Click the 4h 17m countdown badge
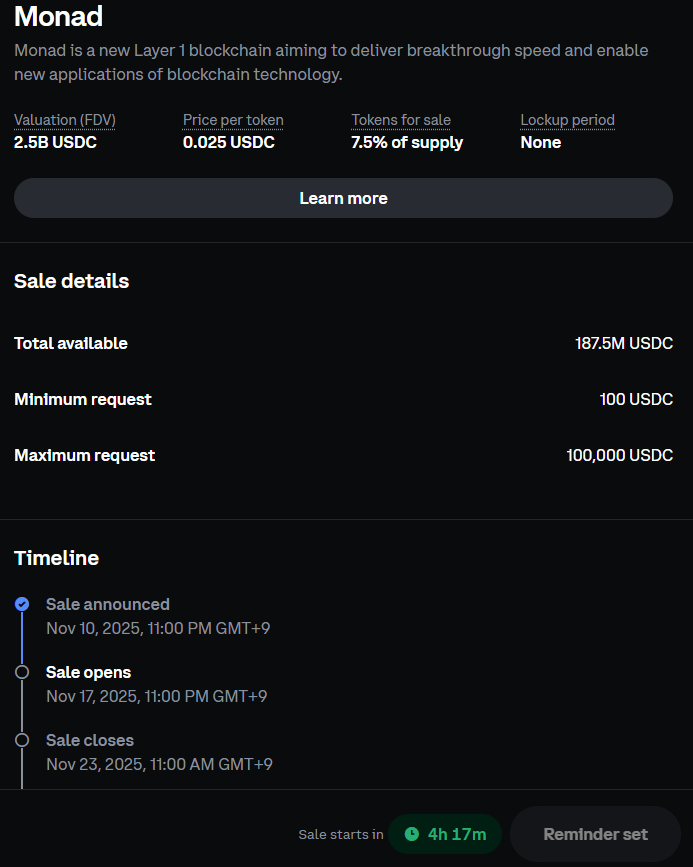The image size is (693, 867). click(445, 834)
